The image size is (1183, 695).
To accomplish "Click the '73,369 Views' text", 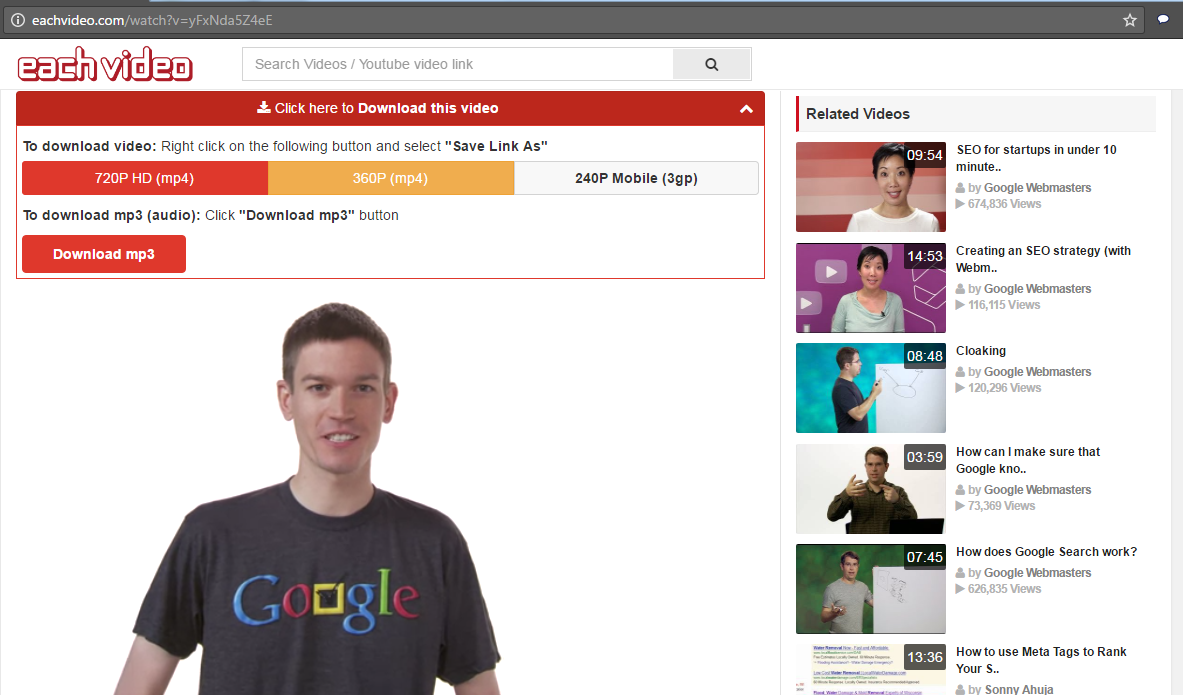I will click(x=995, y=506).
